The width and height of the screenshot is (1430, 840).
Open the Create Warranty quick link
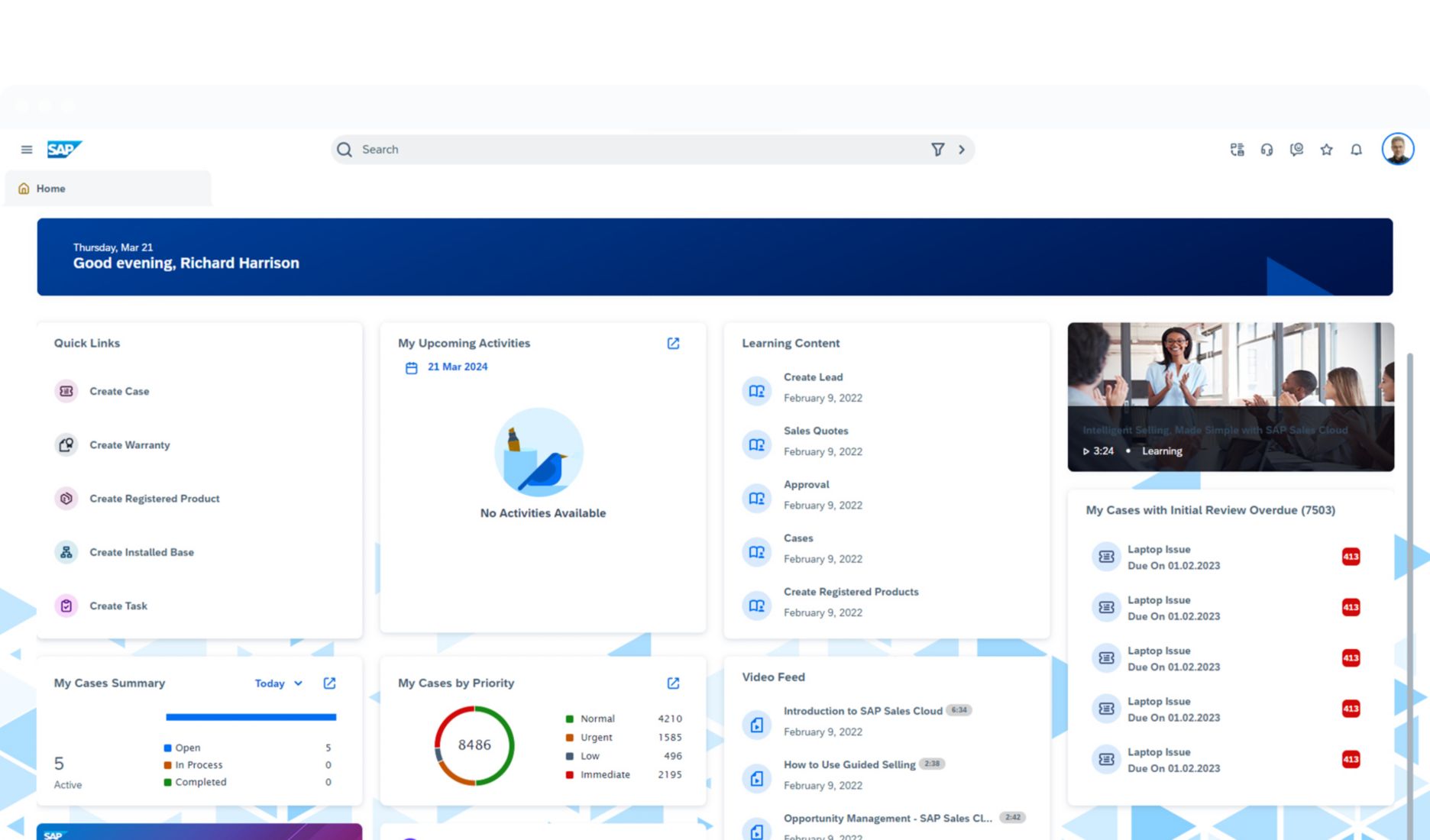pyautogui.click(x=129, y=445)
